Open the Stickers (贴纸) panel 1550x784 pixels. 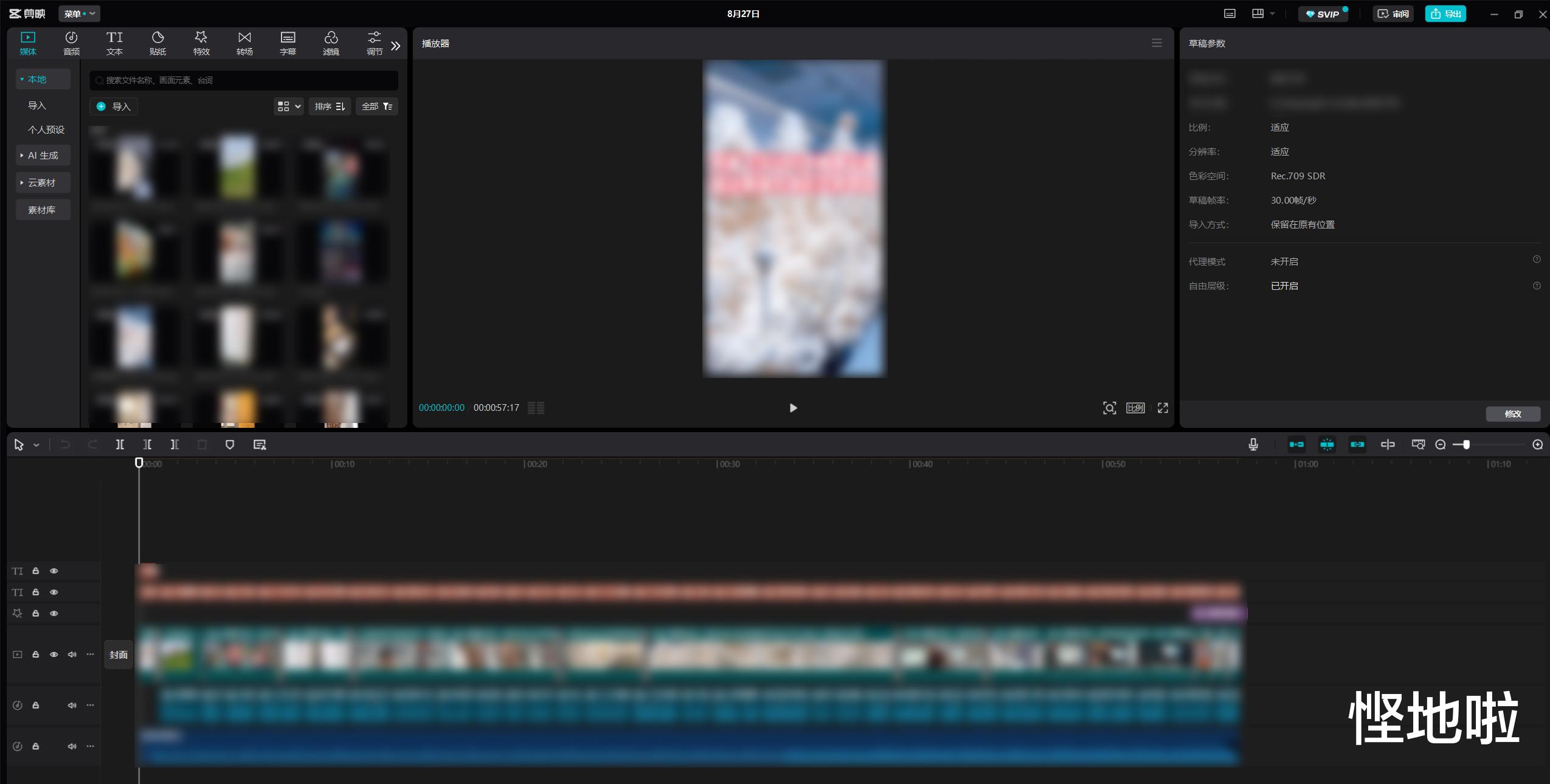[157, 43]
